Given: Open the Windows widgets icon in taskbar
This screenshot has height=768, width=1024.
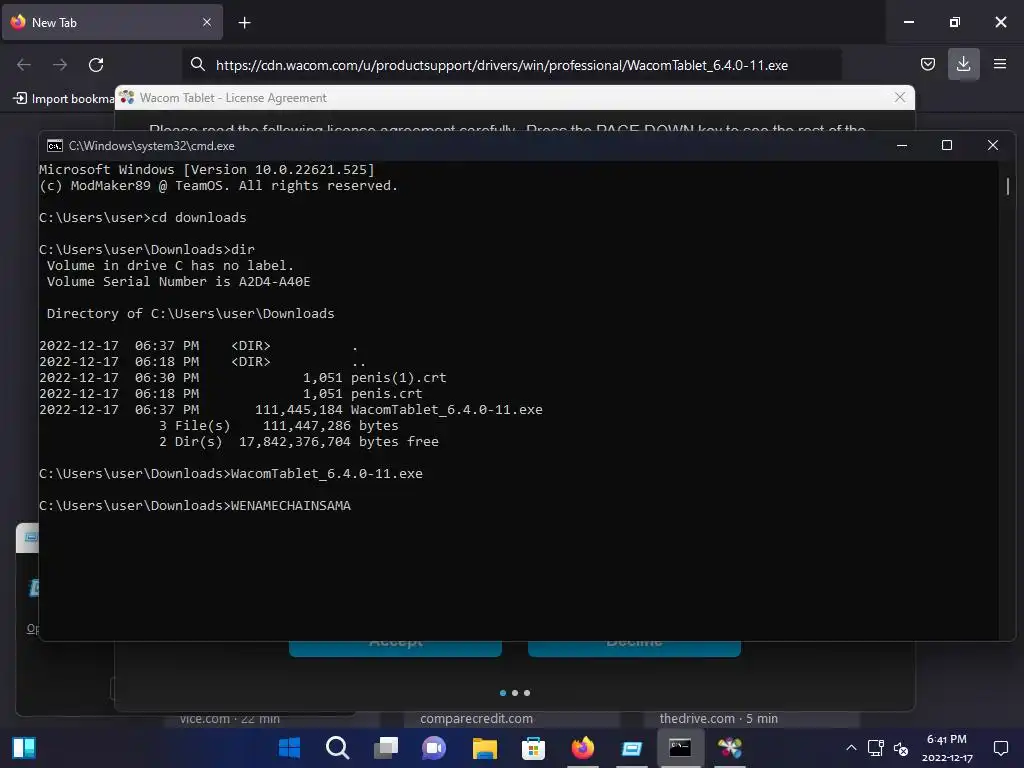Looking at the screenshot, I should point(24,748).
